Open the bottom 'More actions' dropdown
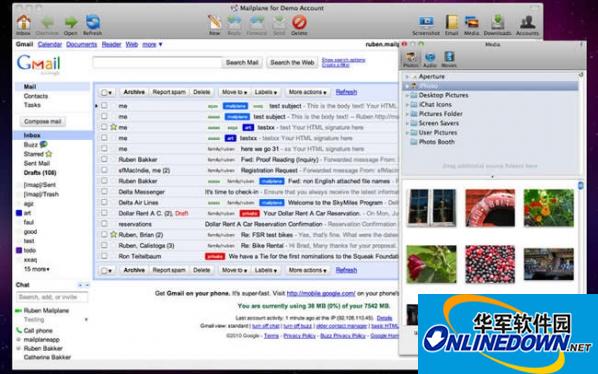598x374 pixels. 307,270
